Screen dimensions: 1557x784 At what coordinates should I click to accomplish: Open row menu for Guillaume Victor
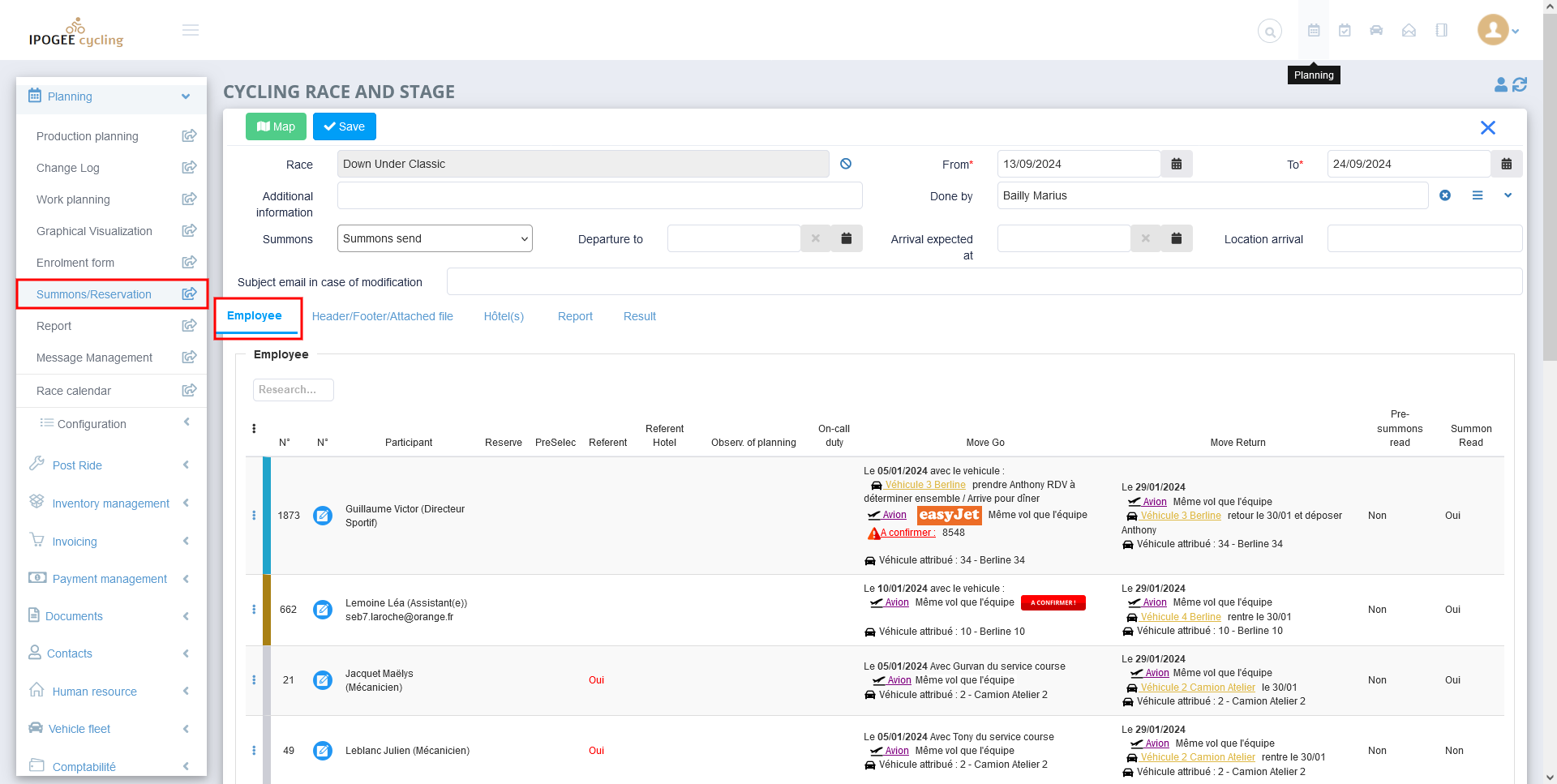[x=254, y=516]
